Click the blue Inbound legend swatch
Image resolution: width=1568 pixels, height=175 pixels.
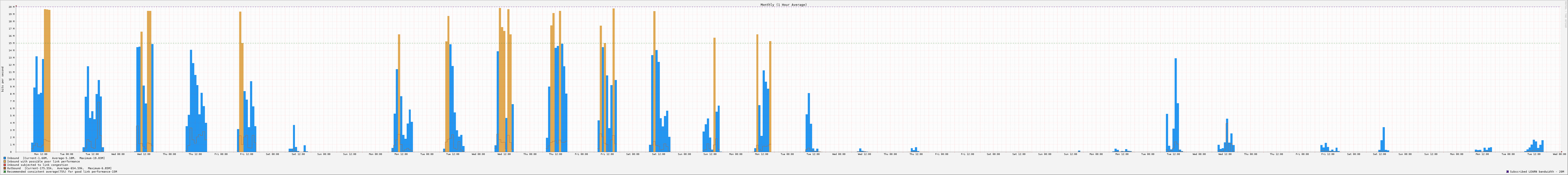click(x=5, y=158)
